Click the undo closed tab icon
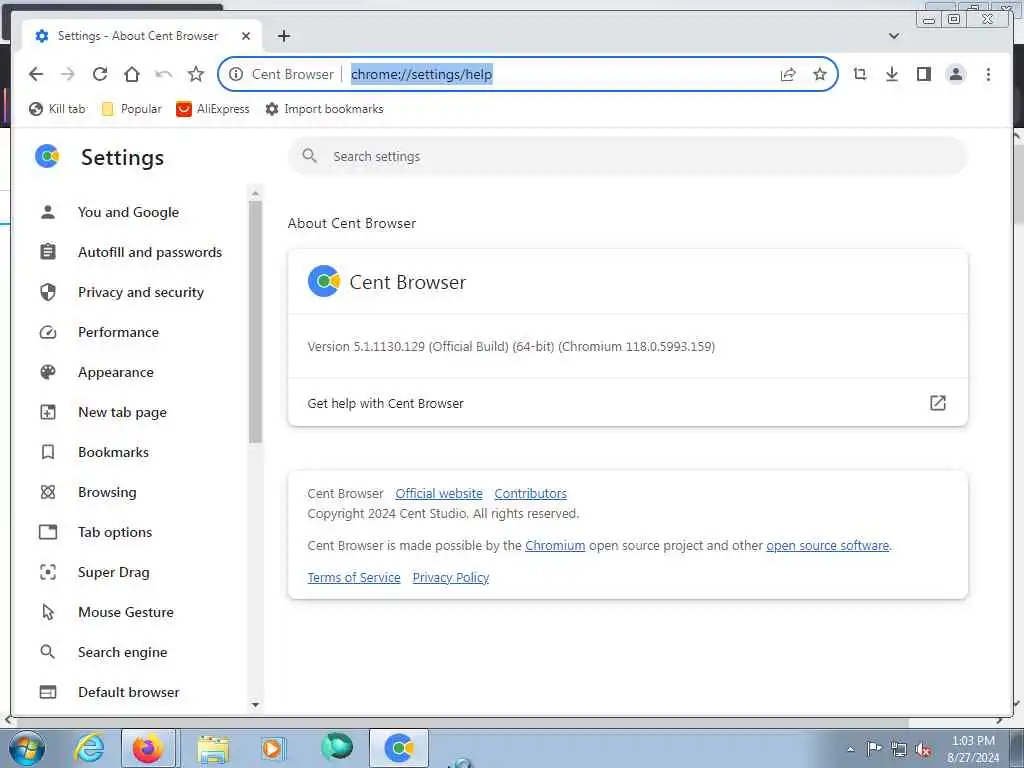 pyautogui.click(x=163, y=74)
